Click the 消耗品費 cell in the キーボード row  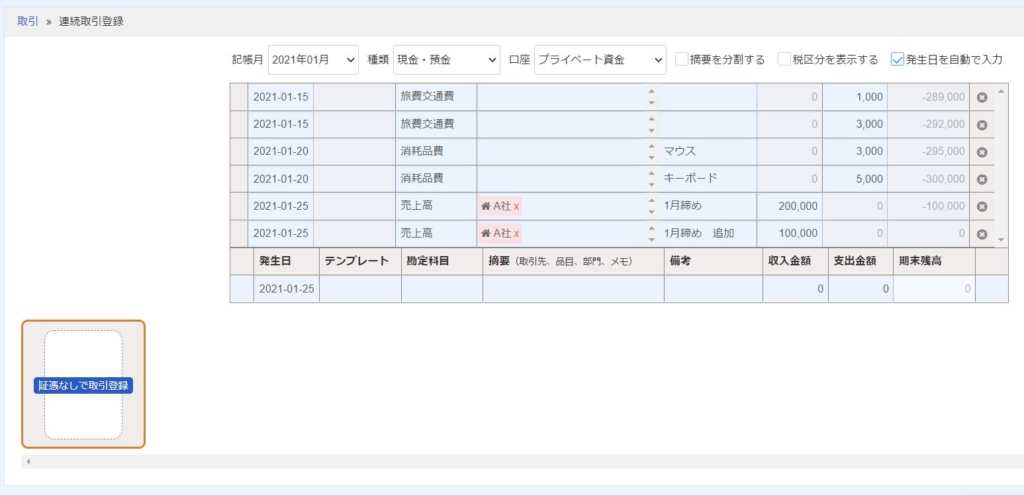pos(436,178)
